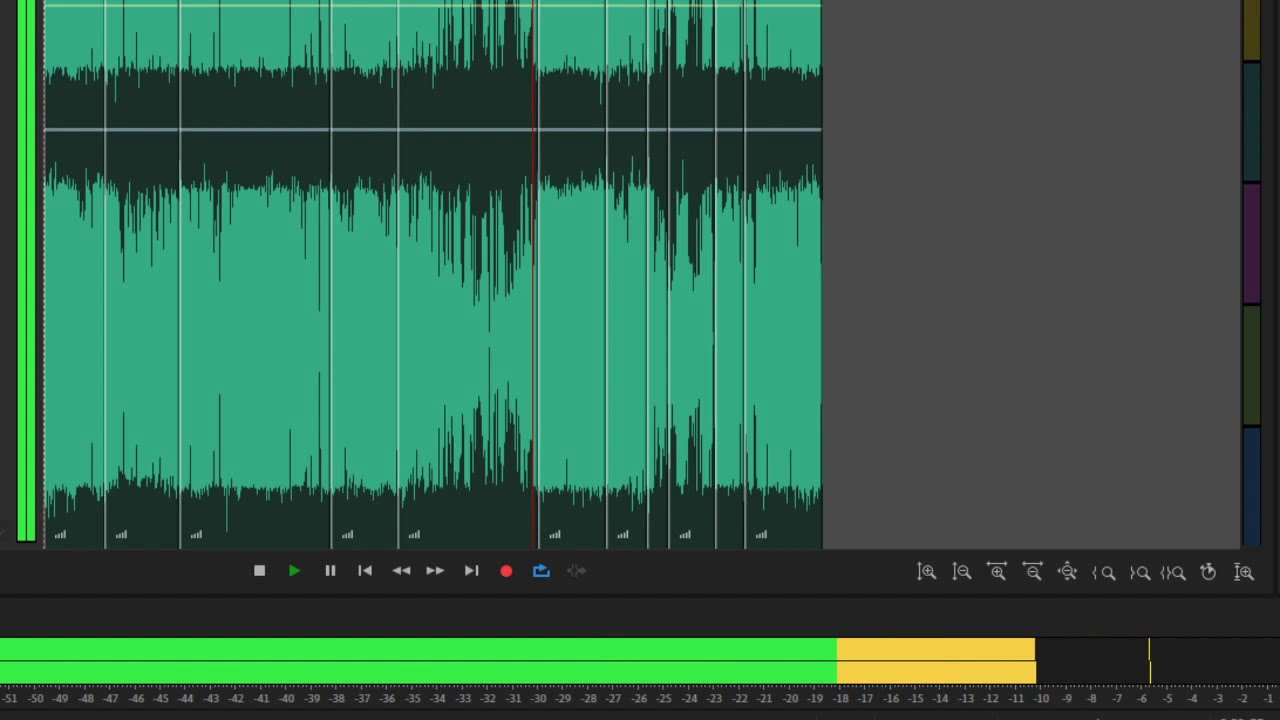Zoom selected track with the last magnifier icon
Screen dimensions: 1280x720
(1244, 572)
